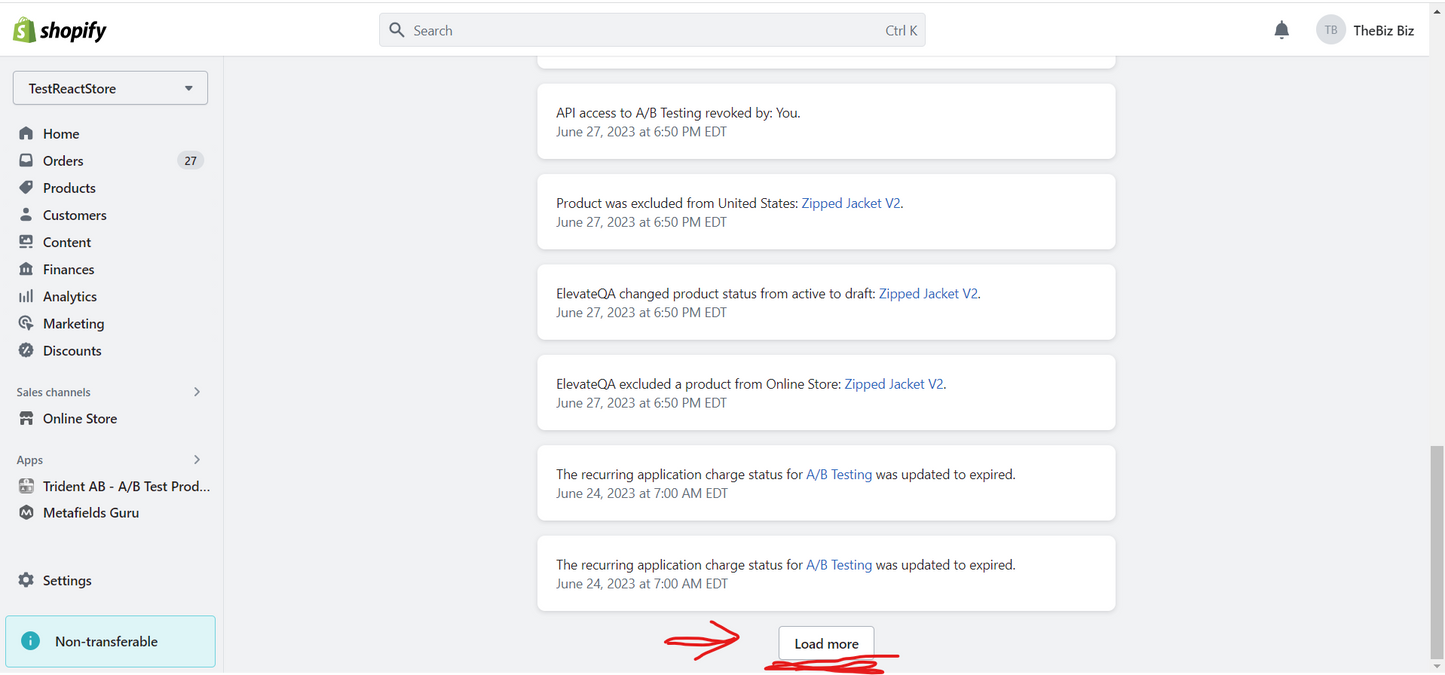The width and height of the screenshot is (1445, 675).
Task: Open the TheBiz Biz account menu
Action: (1365, 30)
